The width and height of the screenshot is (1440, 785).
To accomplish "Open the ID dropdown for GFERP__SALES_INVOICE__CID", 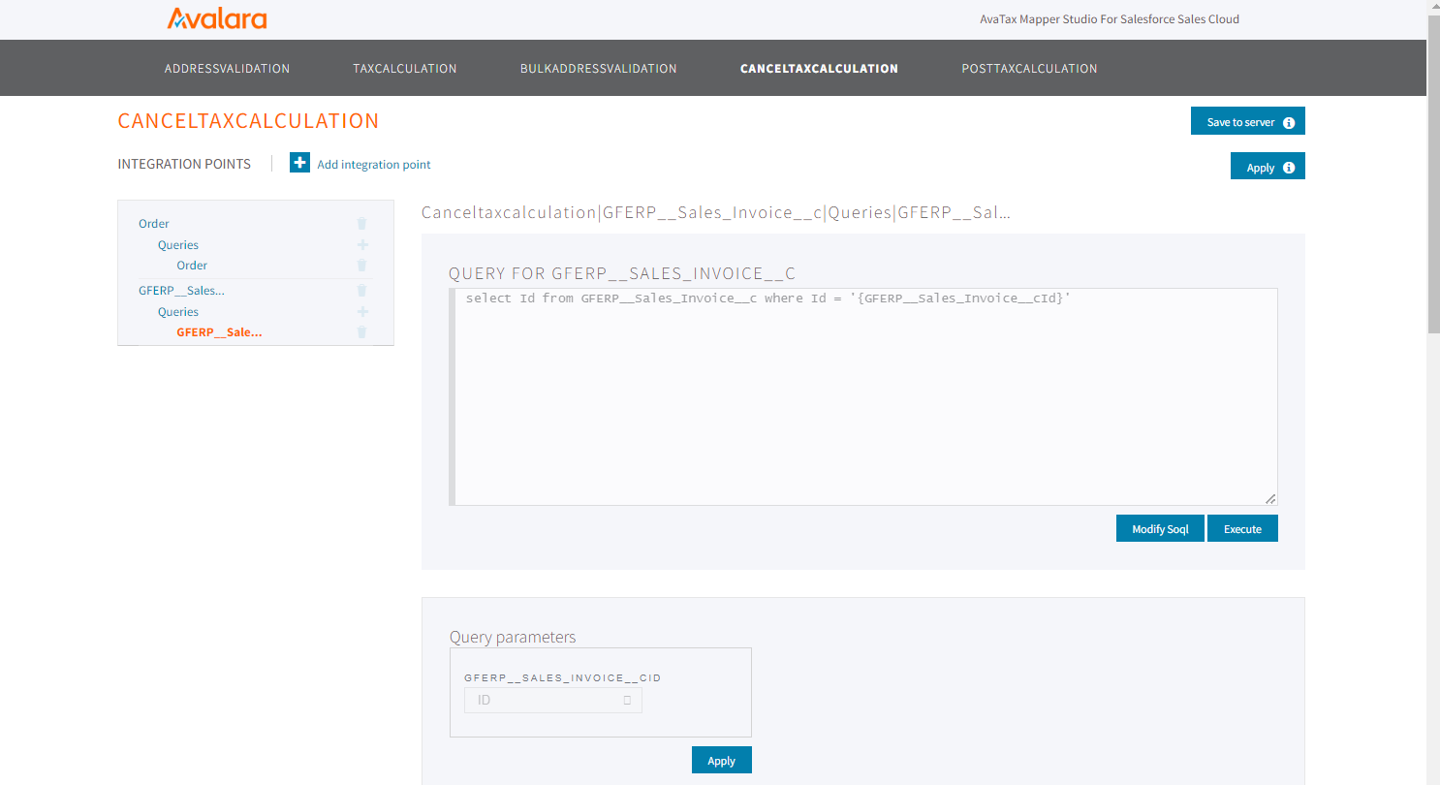I will tap(553, 700).
